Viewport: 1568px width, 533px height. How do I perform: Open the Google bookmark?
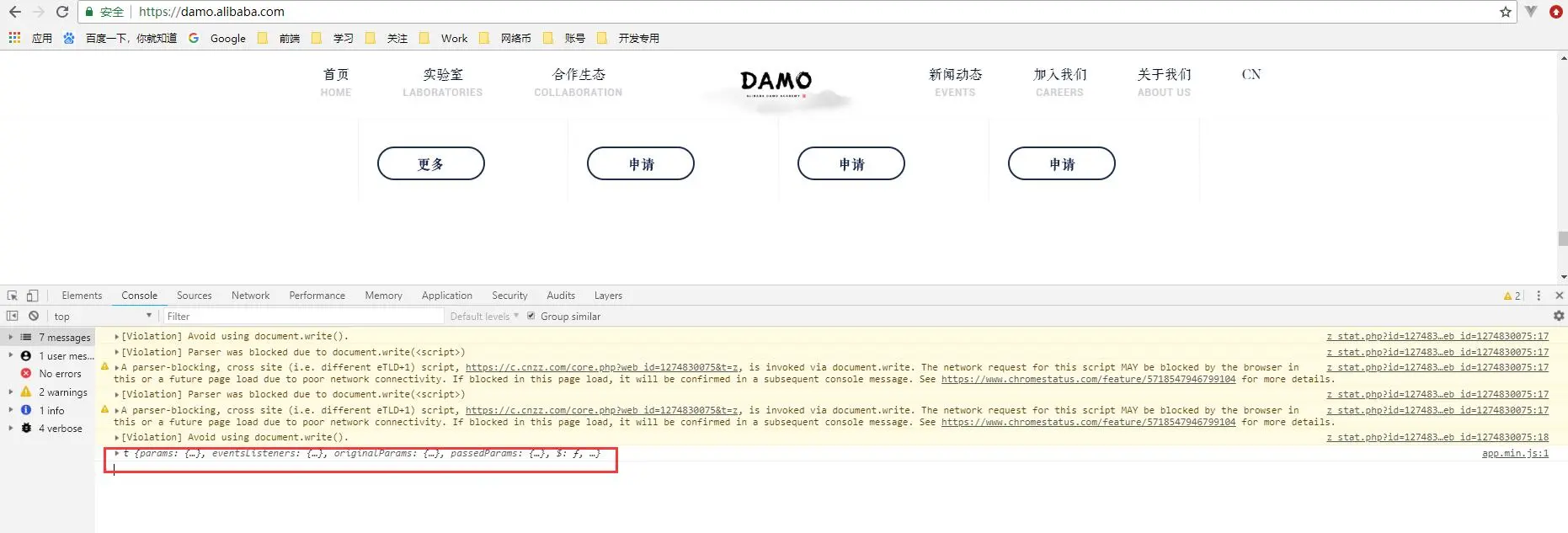point(217,38)
